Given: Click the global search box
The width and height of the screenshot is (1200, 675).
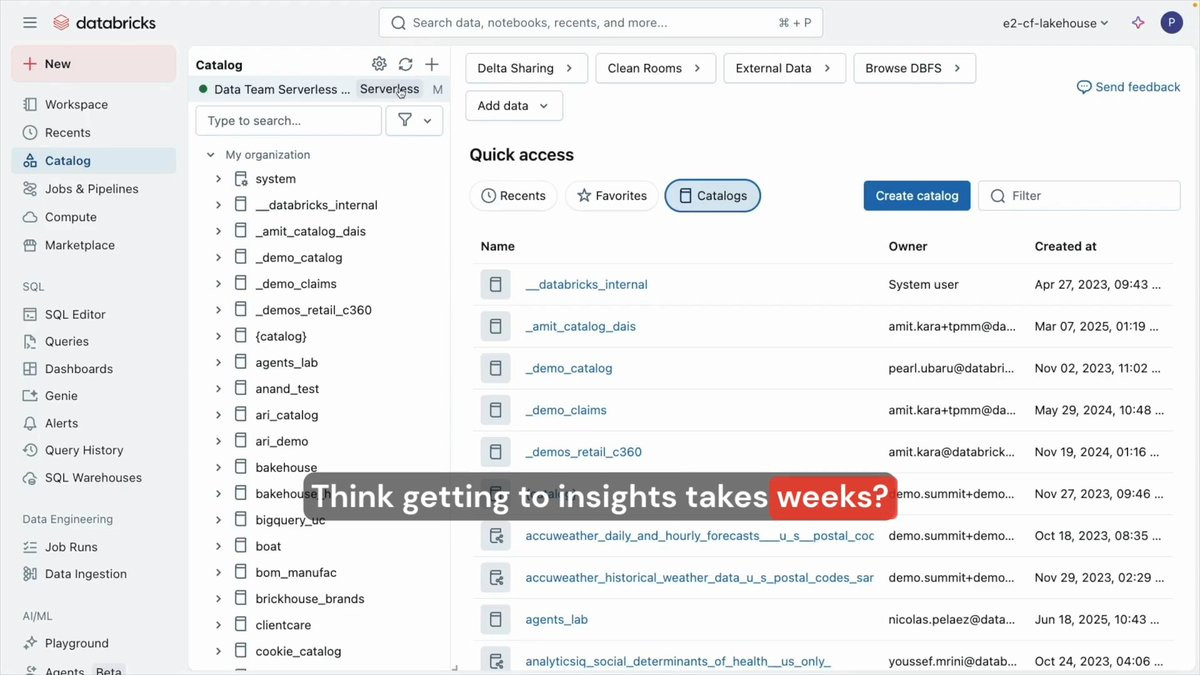Looking at the screenshot, I should 600,22.
